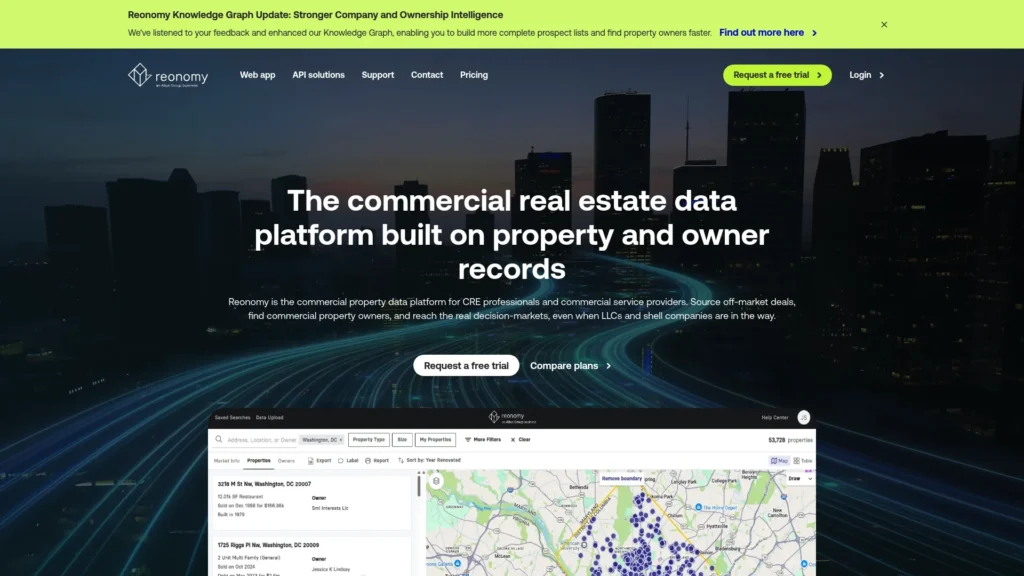Open the My Properties filter
The height and width of the screenshot is (576, 1024).
click(x=435, y=440)
